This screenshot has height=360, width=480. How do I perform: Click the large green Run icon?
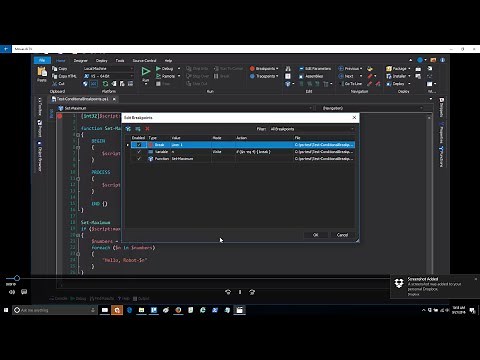[146, 71]
